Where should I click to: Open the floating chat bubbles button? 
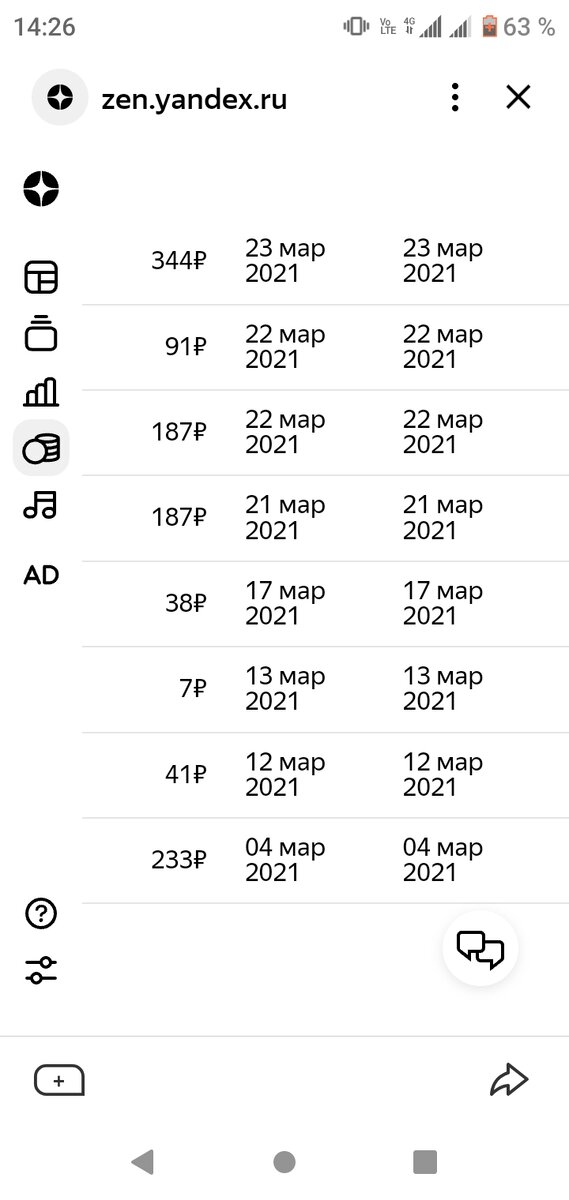click(480, 948)
